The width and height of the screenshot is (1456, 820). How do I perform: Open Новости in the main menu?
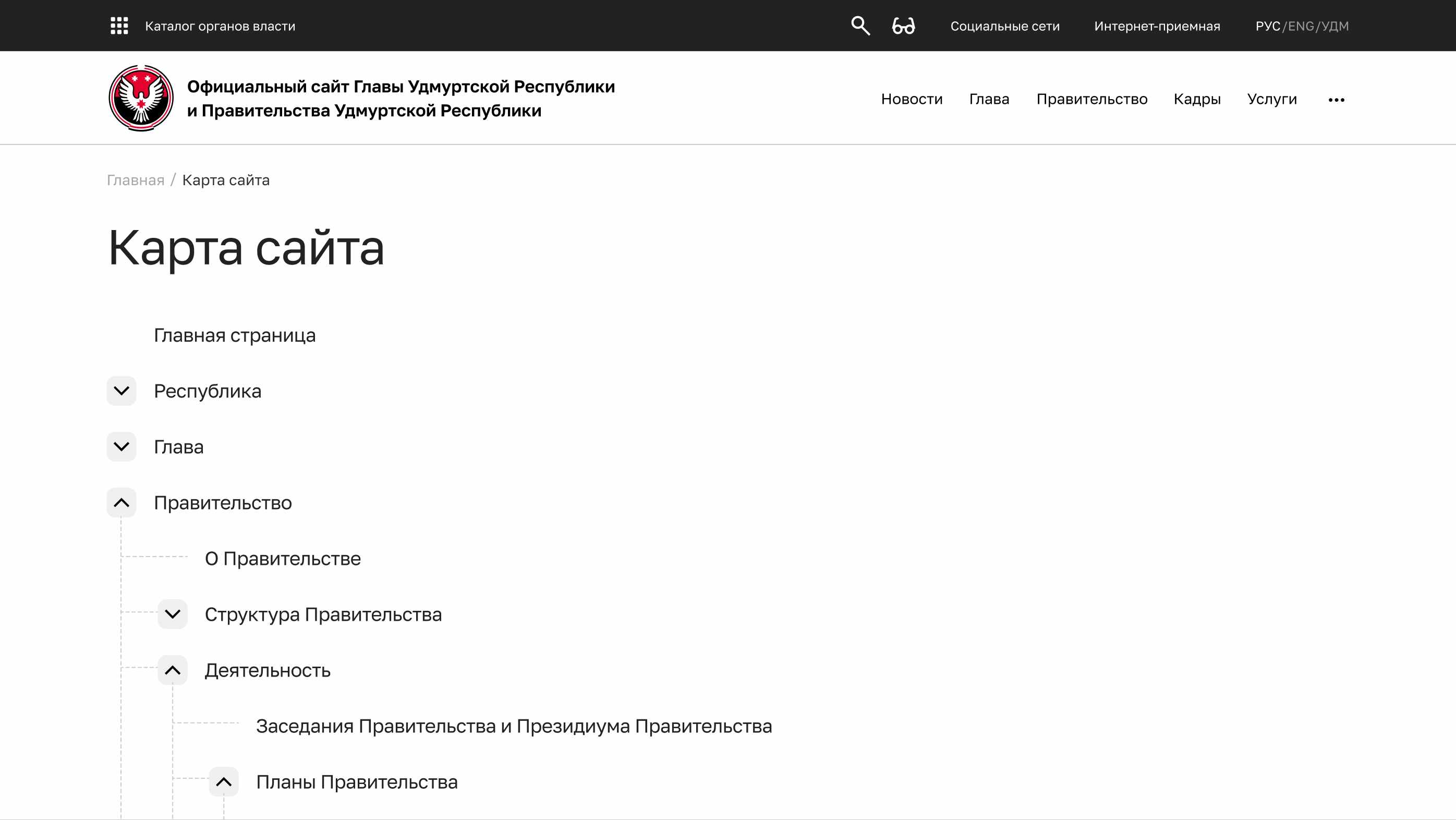[x=912, y=99]
